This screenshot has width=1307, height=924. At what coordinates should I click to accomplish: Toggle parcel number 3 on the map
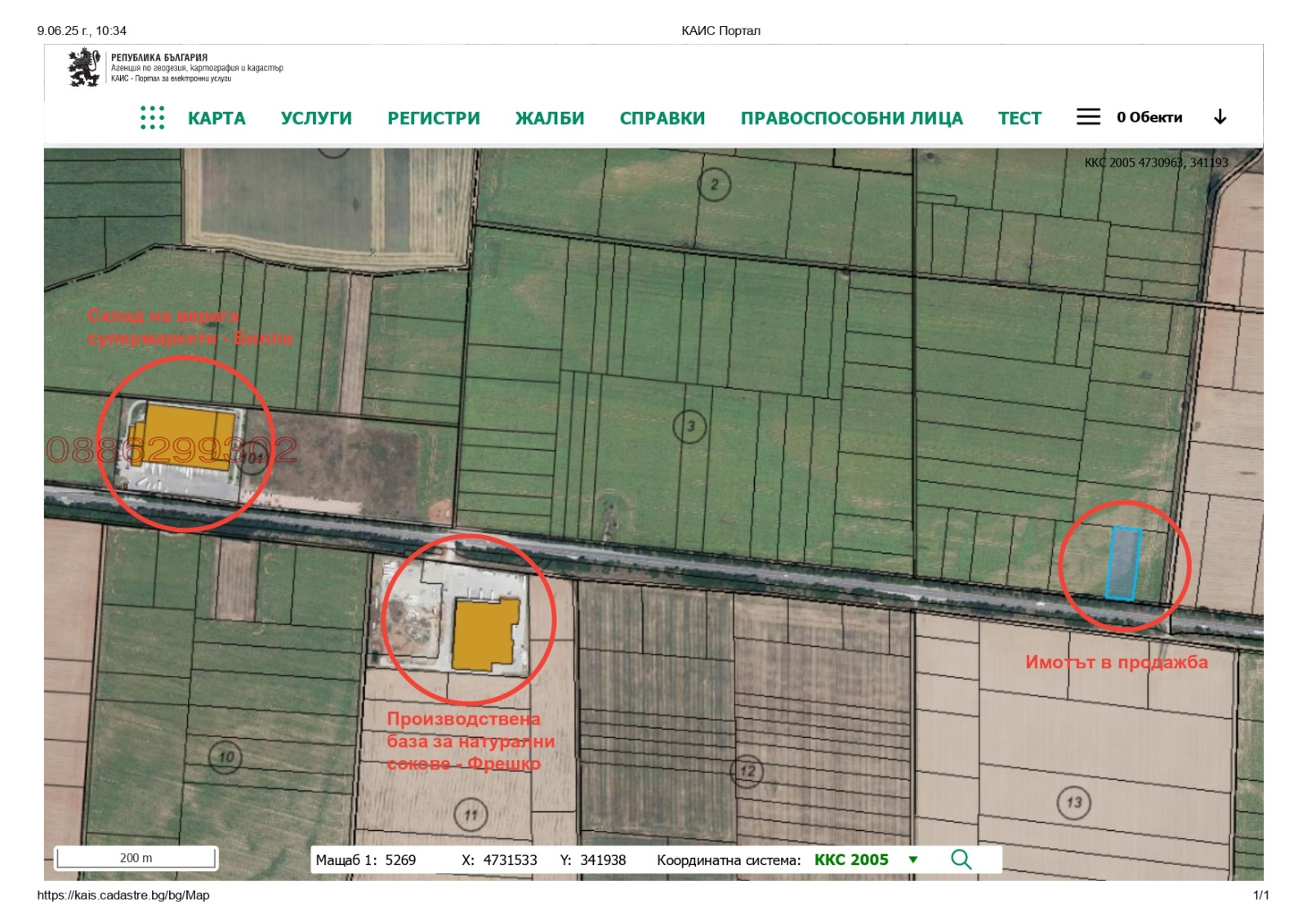click(689, 425)
